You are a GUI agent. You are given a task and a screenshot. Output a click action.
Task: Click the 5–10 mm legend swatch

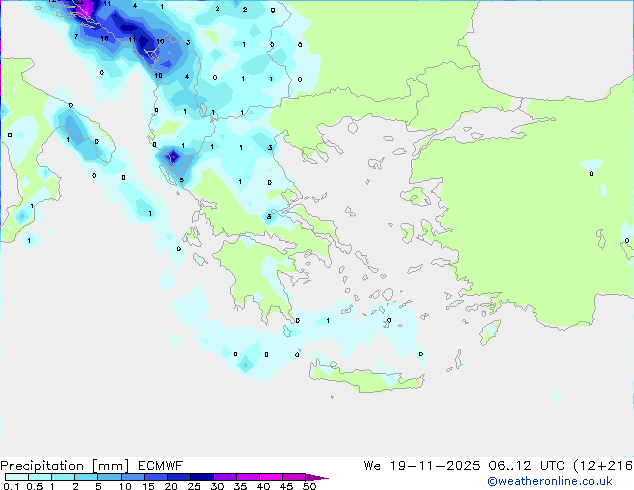tap(109, 477)
